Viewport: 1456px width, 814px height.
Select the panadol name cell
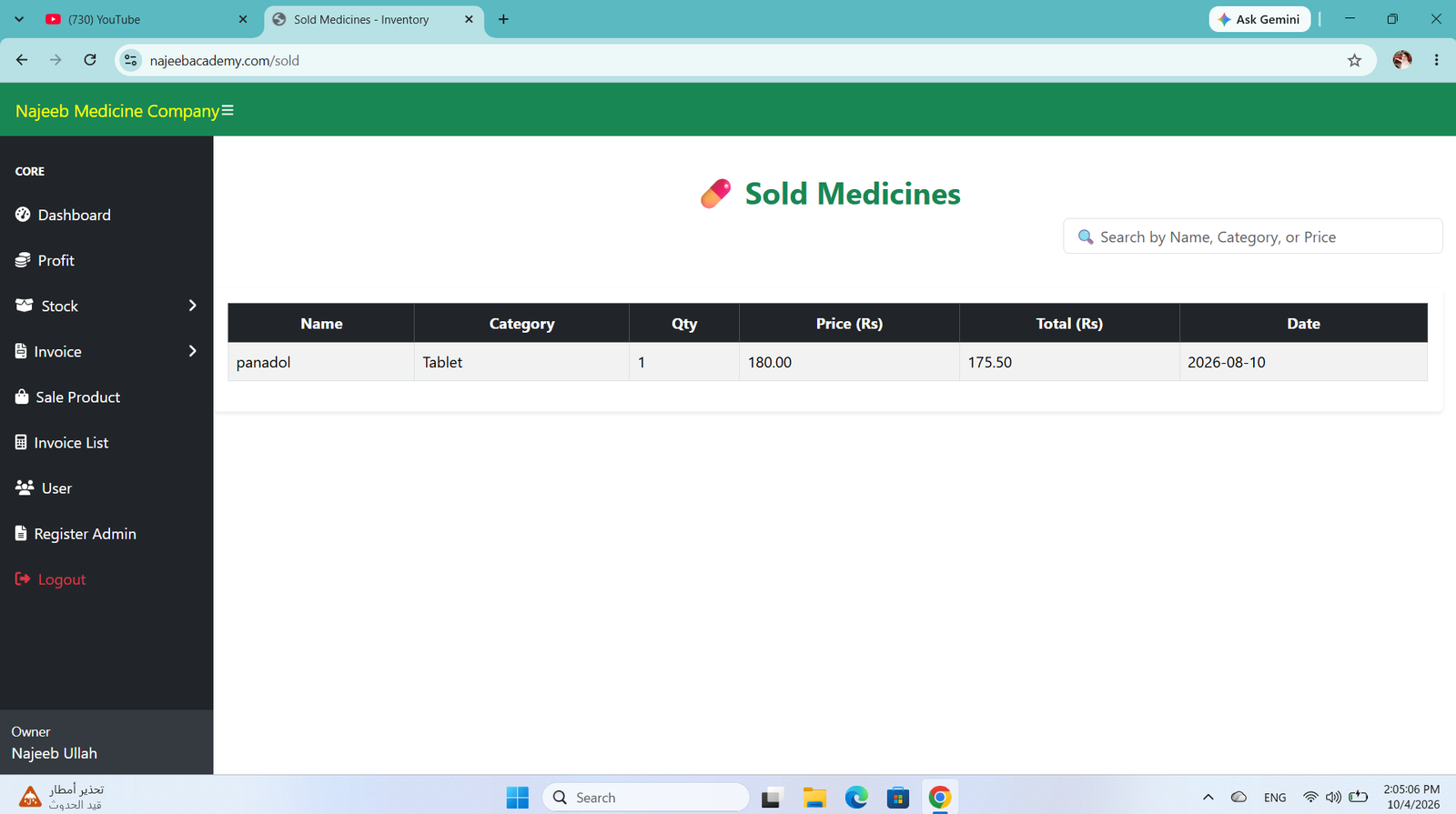[x=321, y=362]
